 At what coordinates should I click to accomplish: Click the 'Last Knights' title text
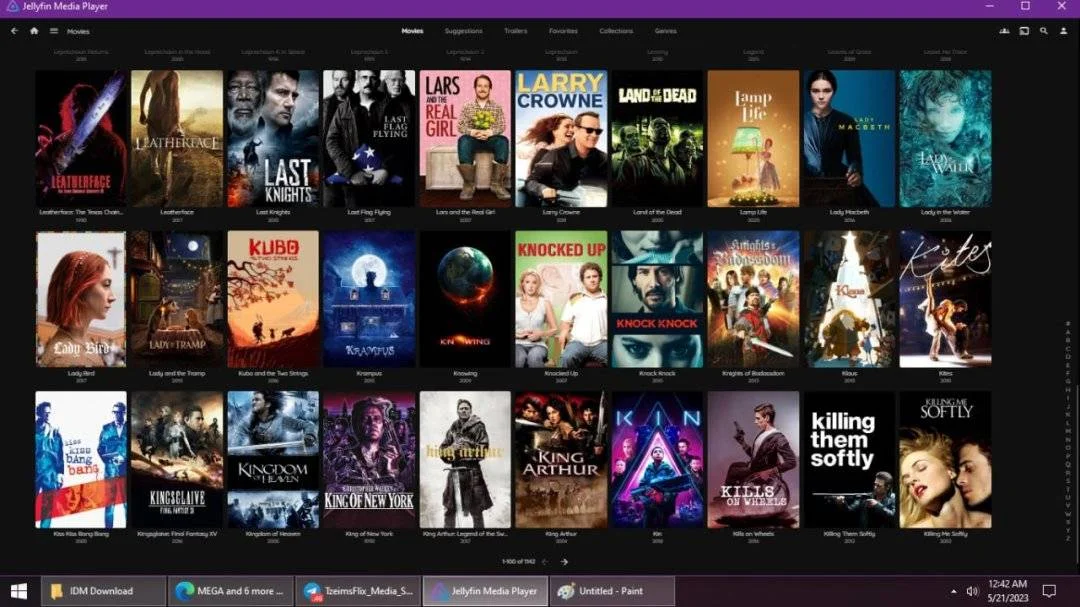point(273,212)
